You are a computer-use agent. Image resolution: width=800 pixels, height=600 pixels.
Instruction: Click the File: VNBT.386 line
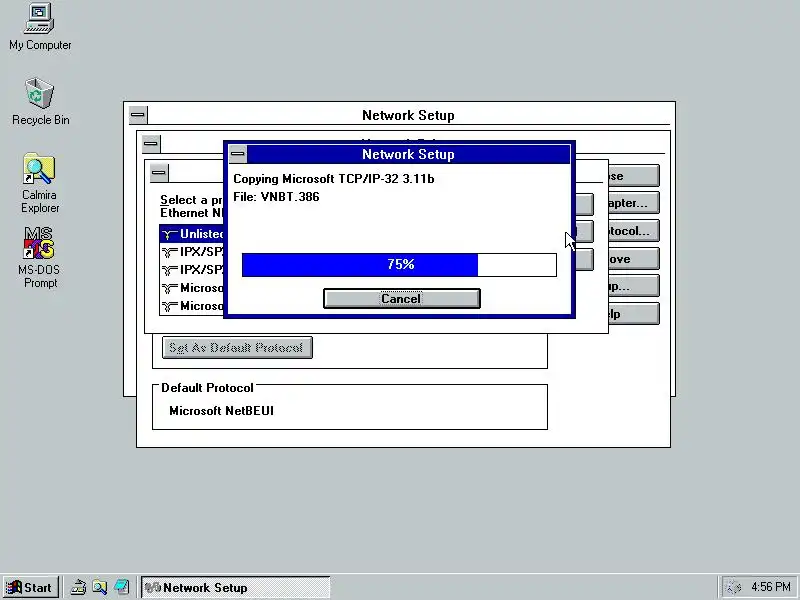coord(276,197)
